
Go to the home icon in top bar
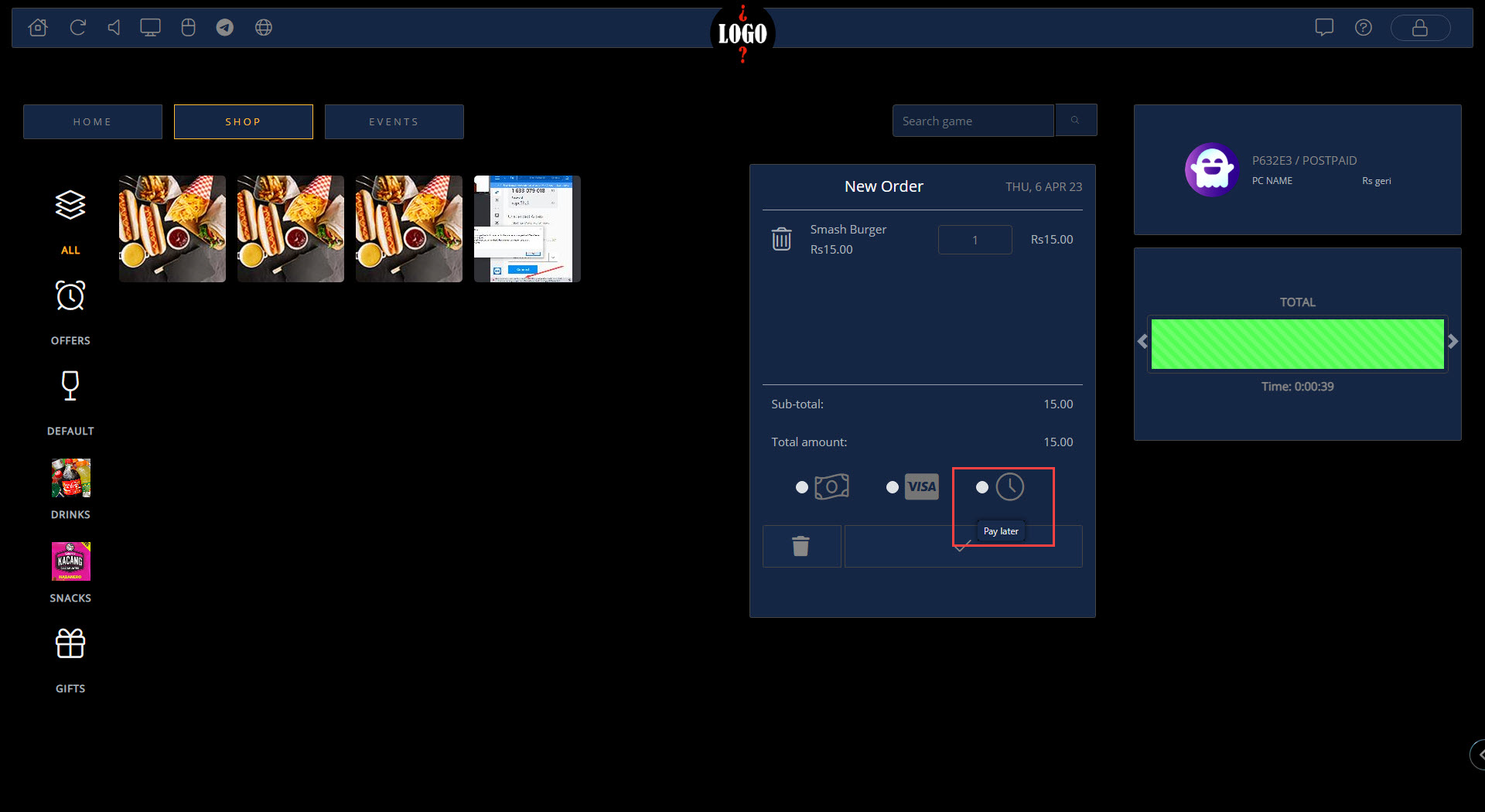tap(38, 28)
